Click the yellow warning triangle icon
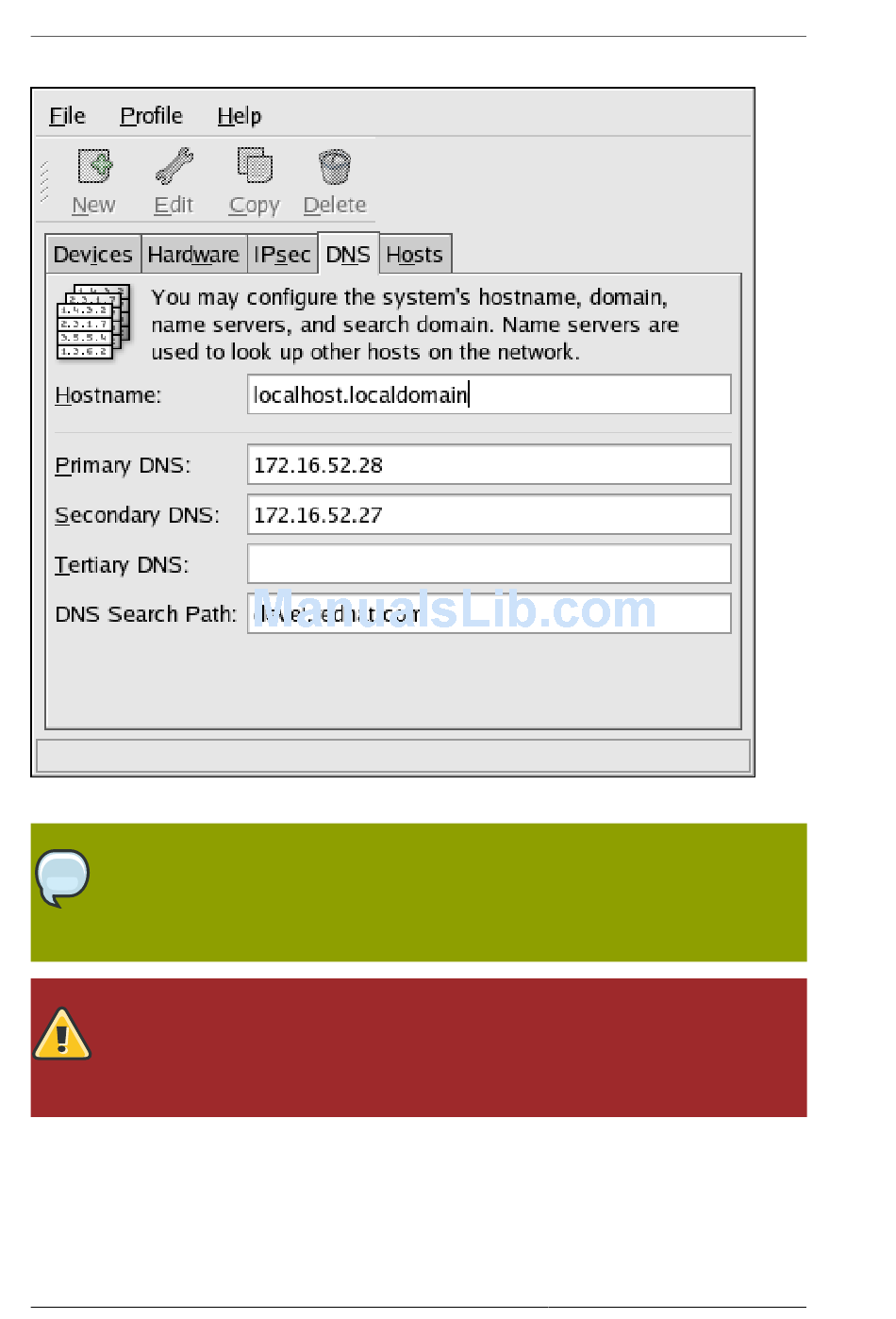 click(x=62, y=1034)
